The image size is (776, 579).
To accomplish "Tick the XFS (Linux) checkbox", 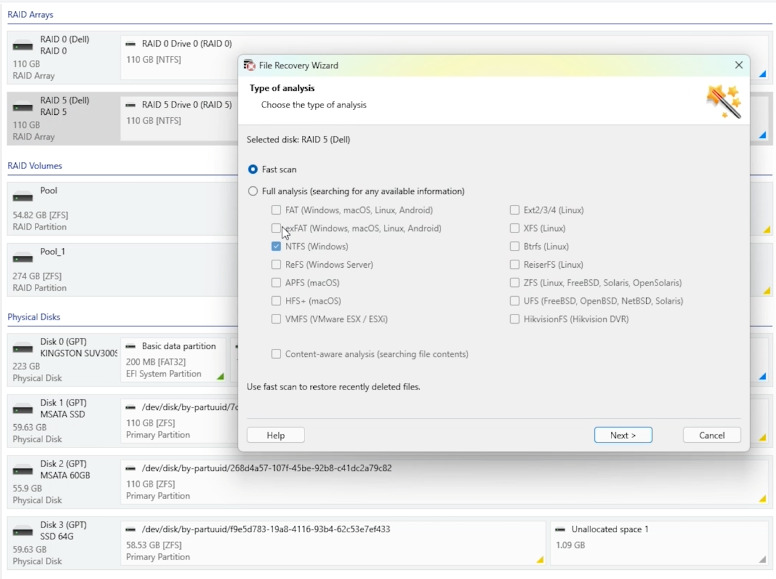I will tap(515, 228).
